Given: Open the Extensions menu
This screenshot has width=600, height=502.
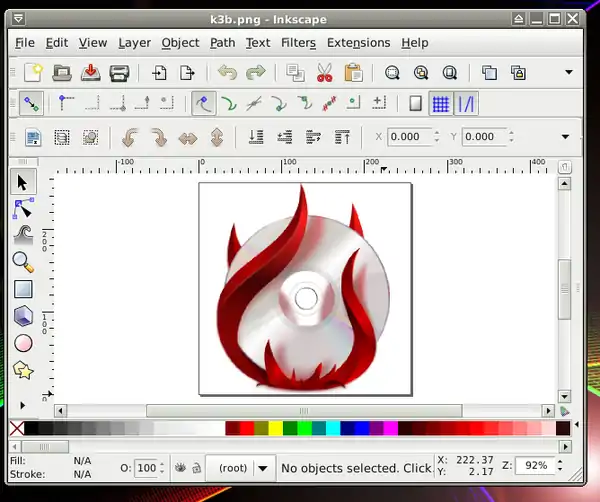Looking at the screenshot, I should pyautogui.click(x=358, y=42).
